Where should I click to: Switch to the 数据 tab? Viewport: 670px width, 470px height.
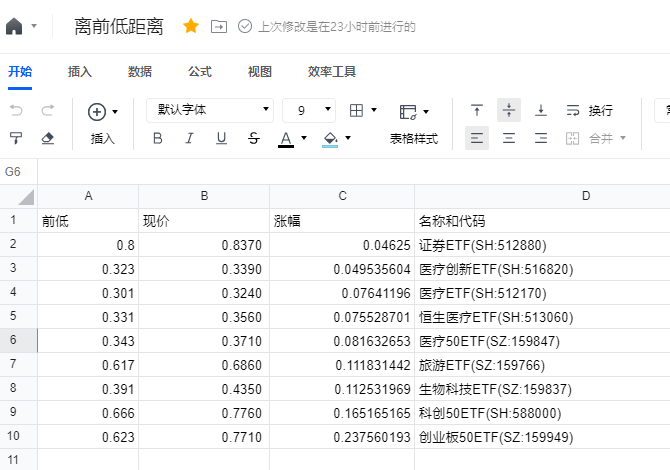point(140,72)
